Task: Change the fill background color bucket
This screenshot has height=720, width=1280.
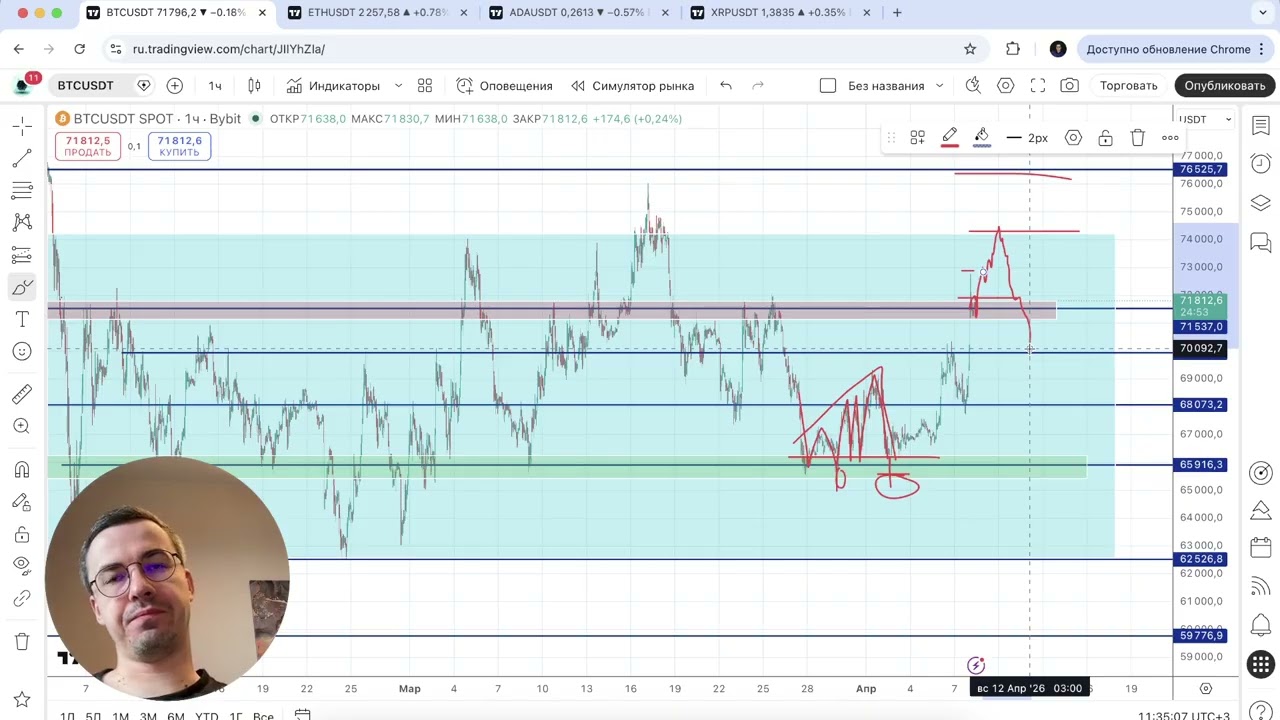Action: 982,138
